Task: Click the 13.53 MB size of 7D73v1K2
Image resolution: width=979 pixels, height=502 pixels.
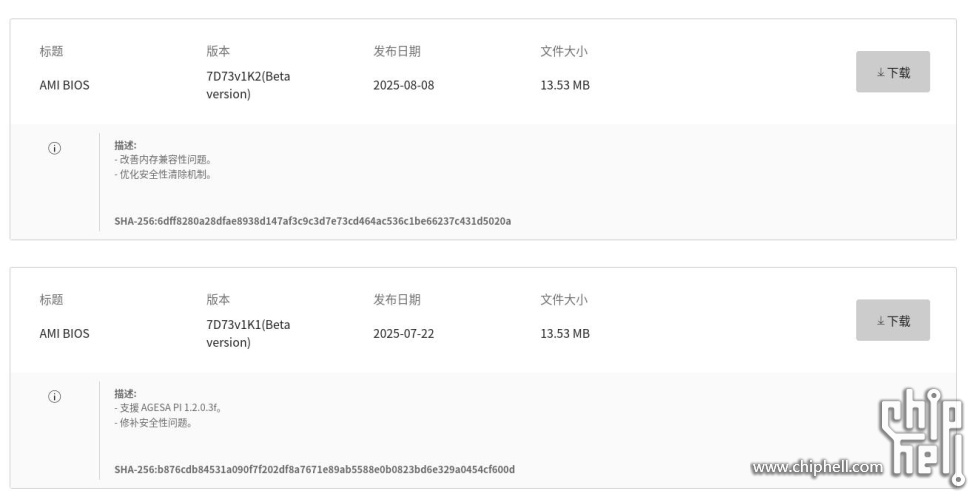Action: click(565, 85)
